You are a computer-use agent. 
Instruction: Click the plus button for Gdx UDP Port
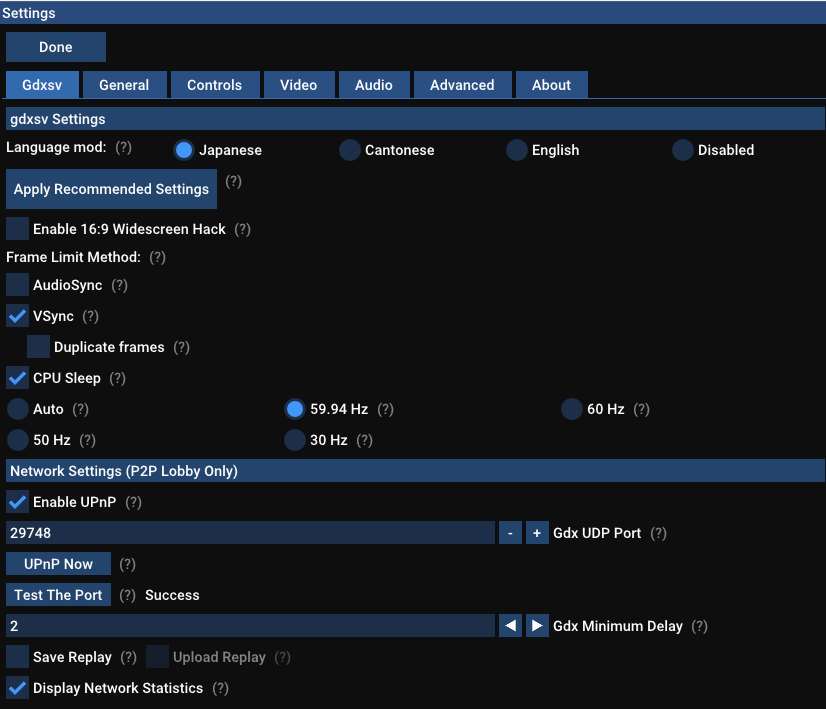coord(537,533)
